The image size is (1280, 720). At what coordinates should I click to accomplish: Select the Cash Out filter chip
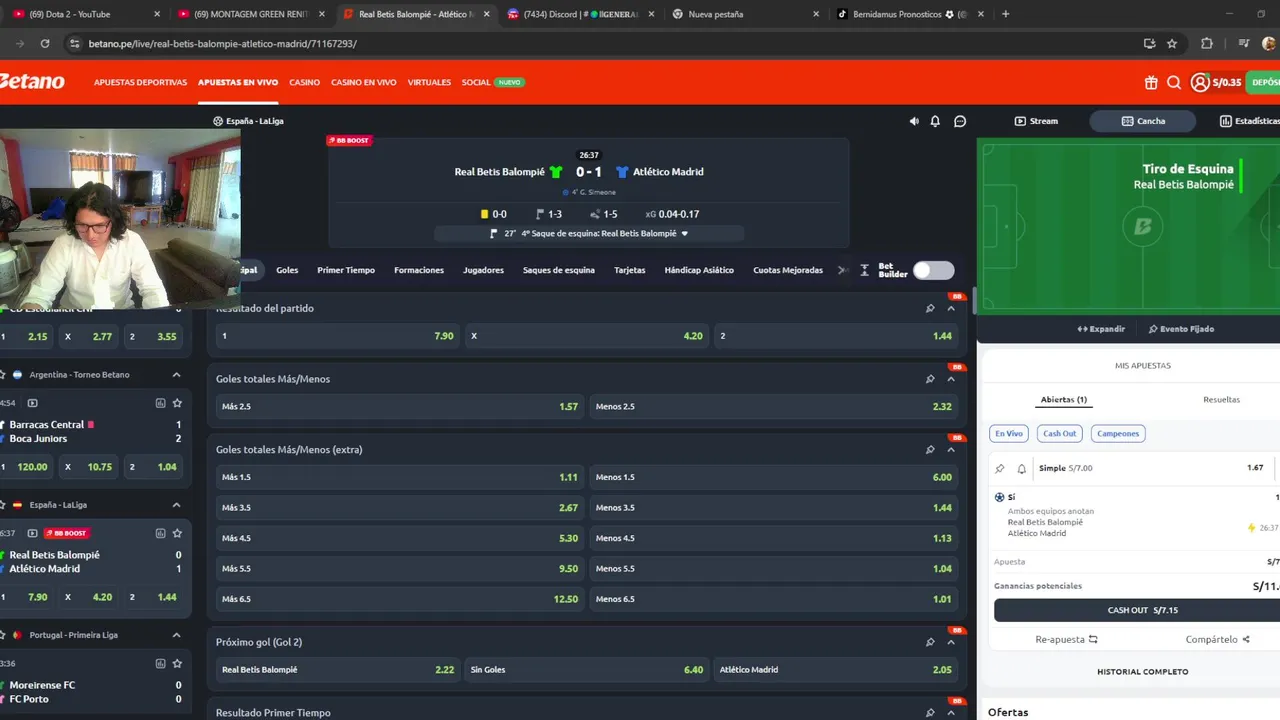click(x=1059, y=433)
